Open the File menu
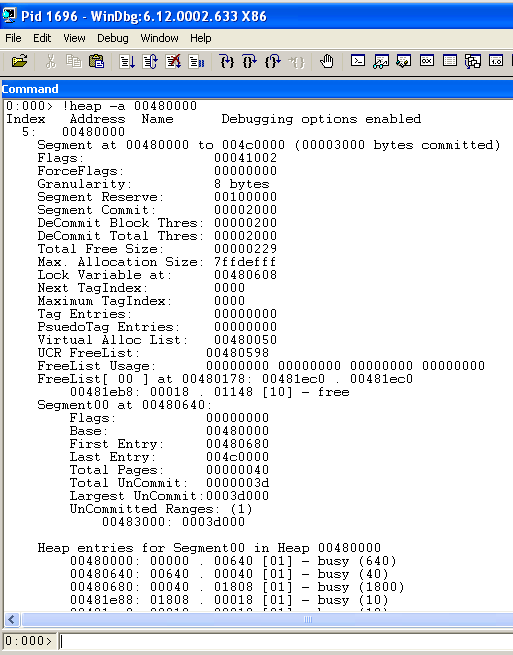513x655 pixels. tap(13, 38)
